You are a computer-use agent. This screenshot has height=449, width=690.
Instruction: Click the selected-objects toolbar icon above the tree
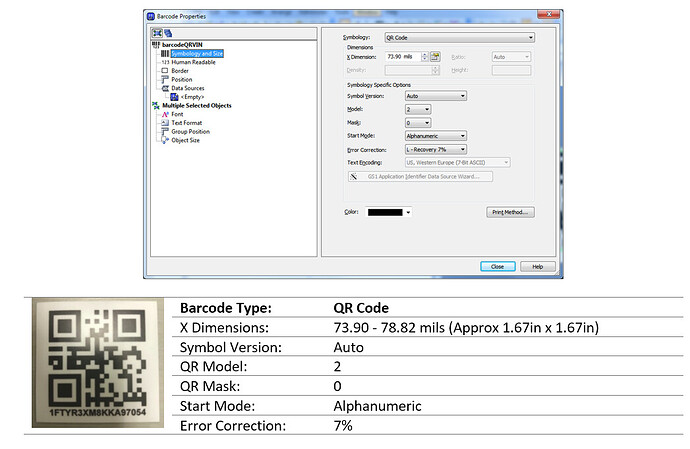(x=157, y=33)
